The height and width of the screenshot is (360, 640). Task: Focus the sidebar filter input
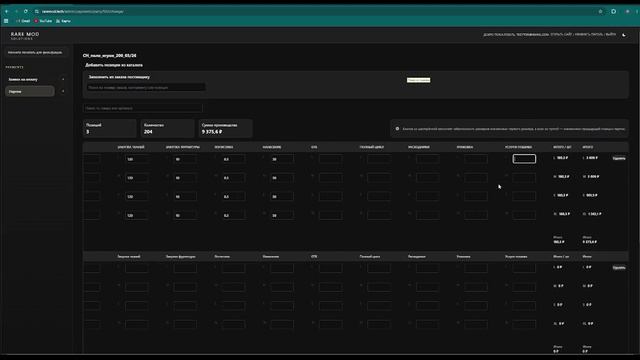click(36, 53)
